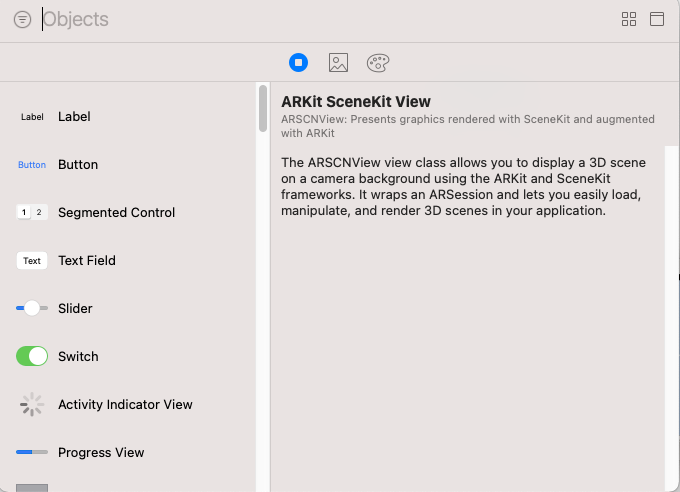The width and height of the screenshot is (680, 492).
Task: Select the Progress View entry
Action: click(128, 453)
